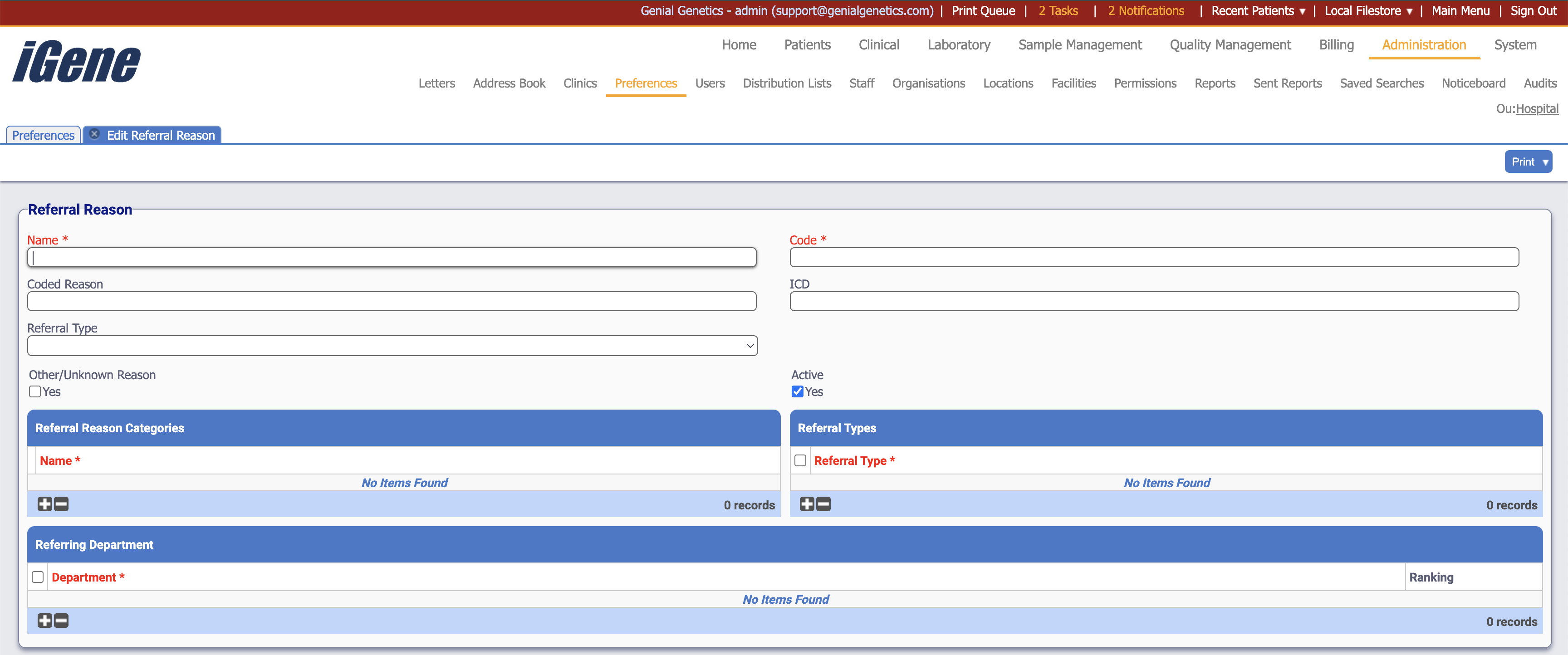Uncheck the Active Yes checkbox
This screenshot has height=655, width=1568.
798,391
